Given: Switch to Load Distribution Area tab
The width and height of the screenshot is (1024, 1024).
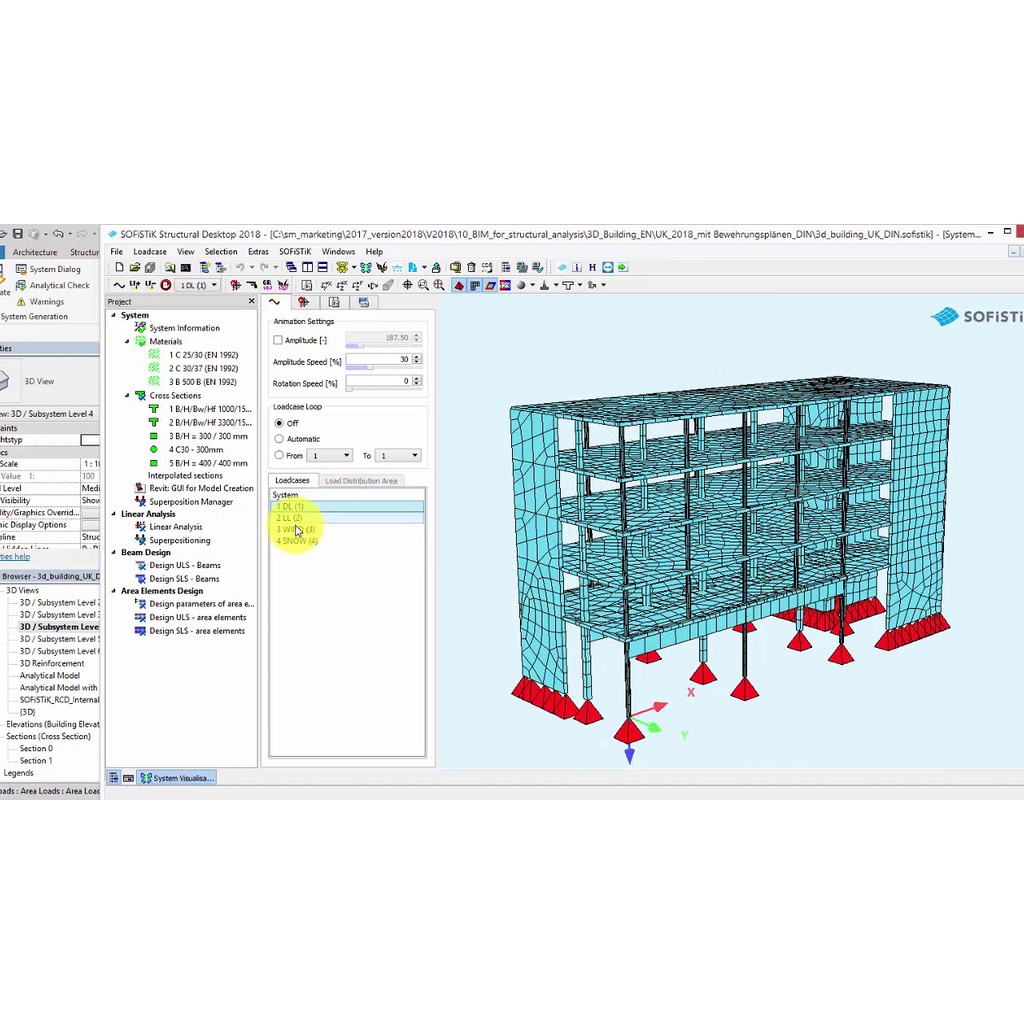Looking at the screenshot, I should click(361, 481).
